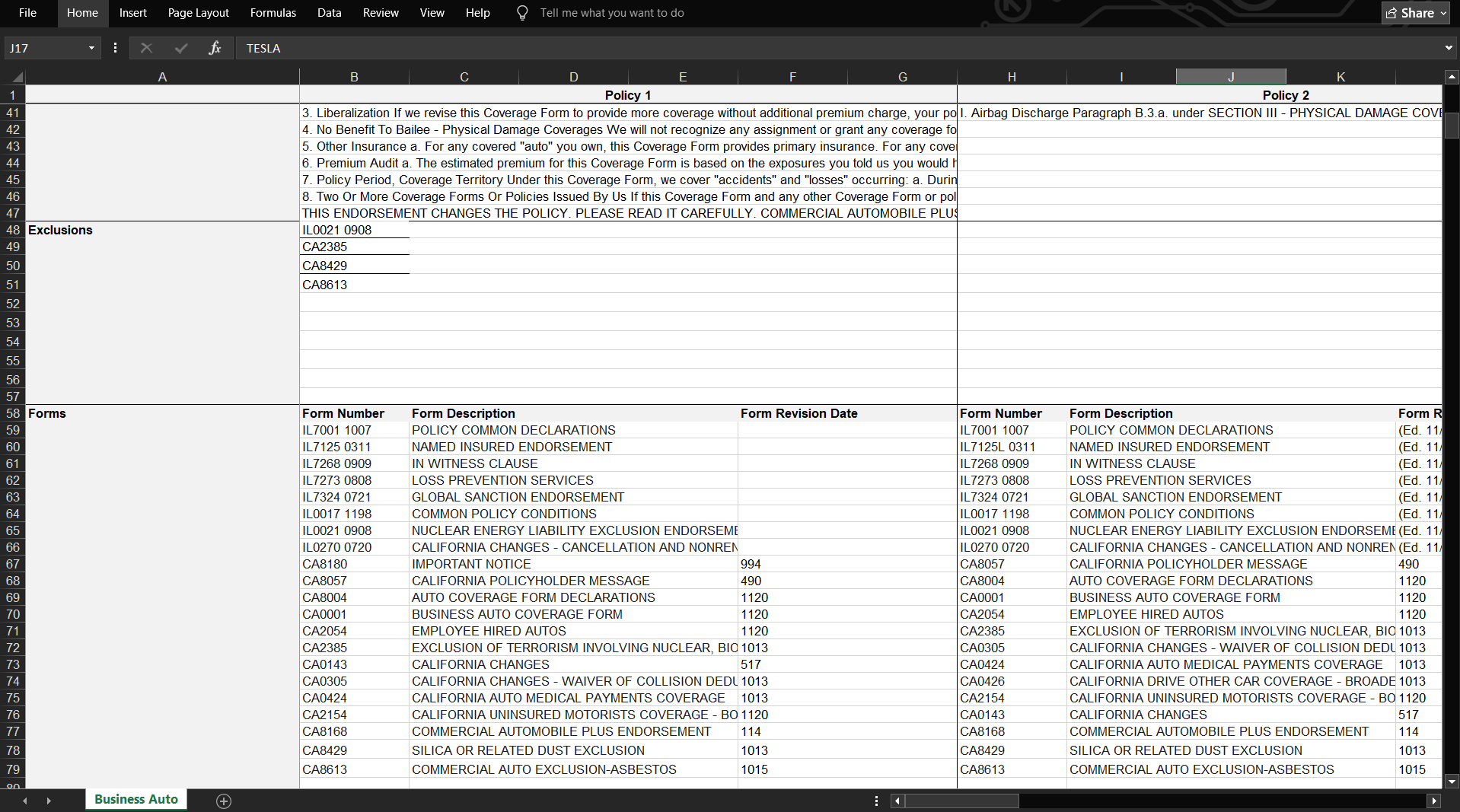This screenshot has width=1460, height=812.
Task: Expand the Name Box dropdown
Action: pos(91,48)
